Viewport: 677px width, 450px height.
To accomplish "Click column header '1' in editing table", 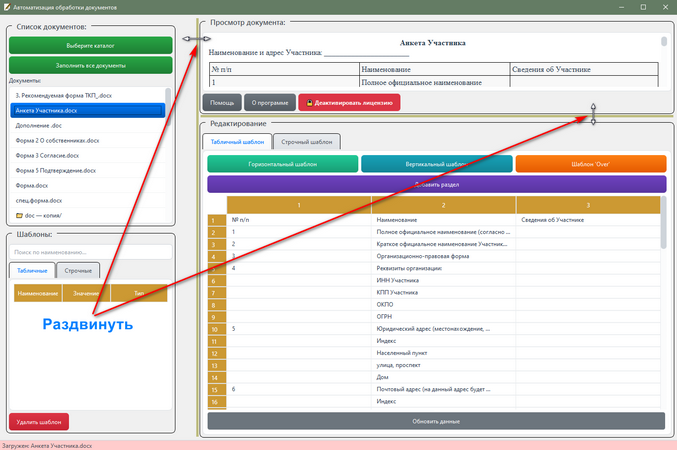I will click(299, 205).
